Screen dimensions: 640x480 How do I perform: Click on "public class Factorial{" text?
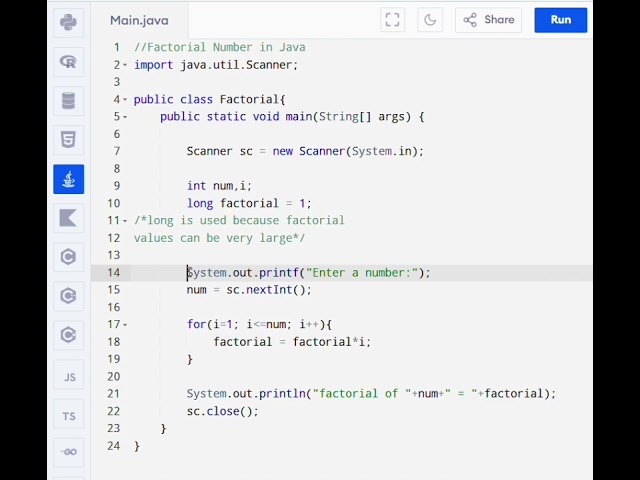(x=209, y=99)
